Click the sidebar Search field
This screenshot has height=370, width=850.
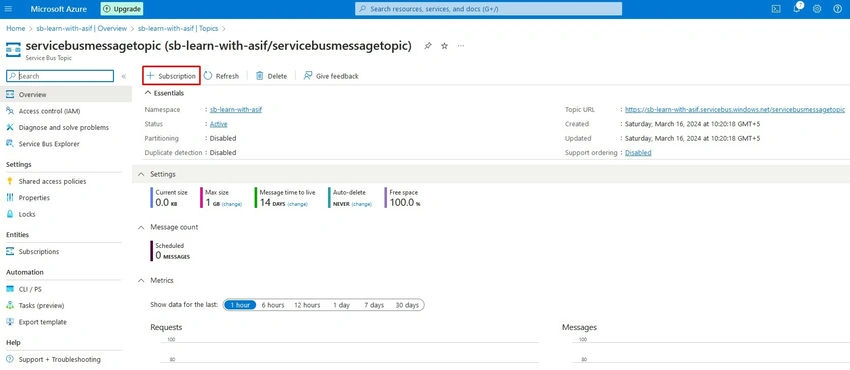tap(60, 76)
